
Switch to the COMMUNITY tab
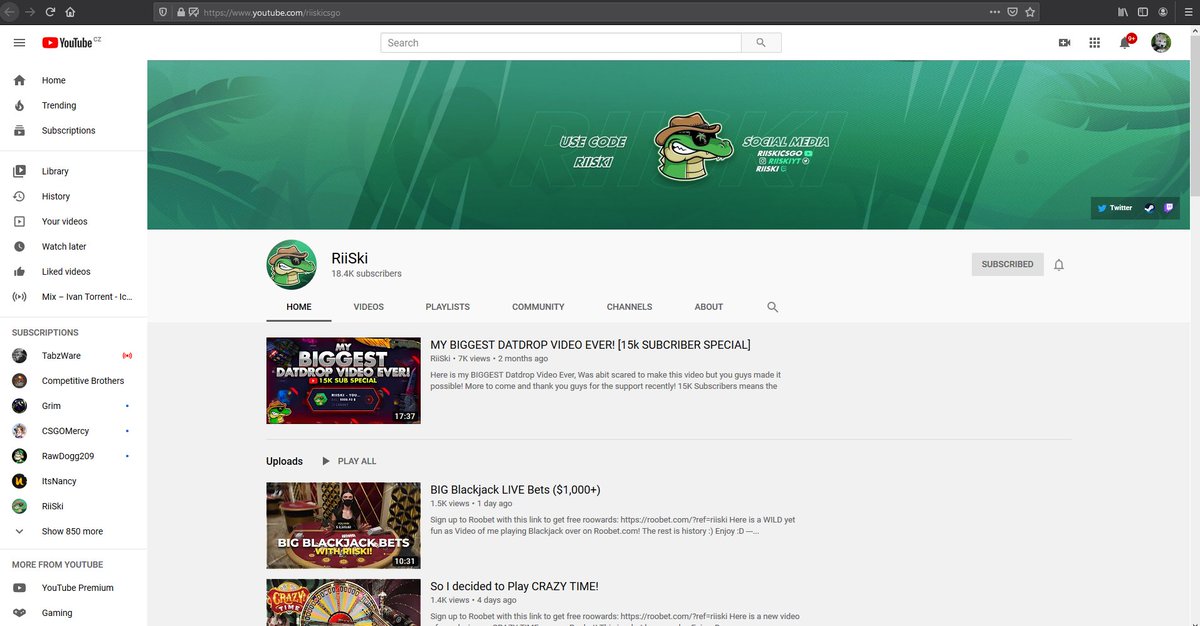(538, 307)
